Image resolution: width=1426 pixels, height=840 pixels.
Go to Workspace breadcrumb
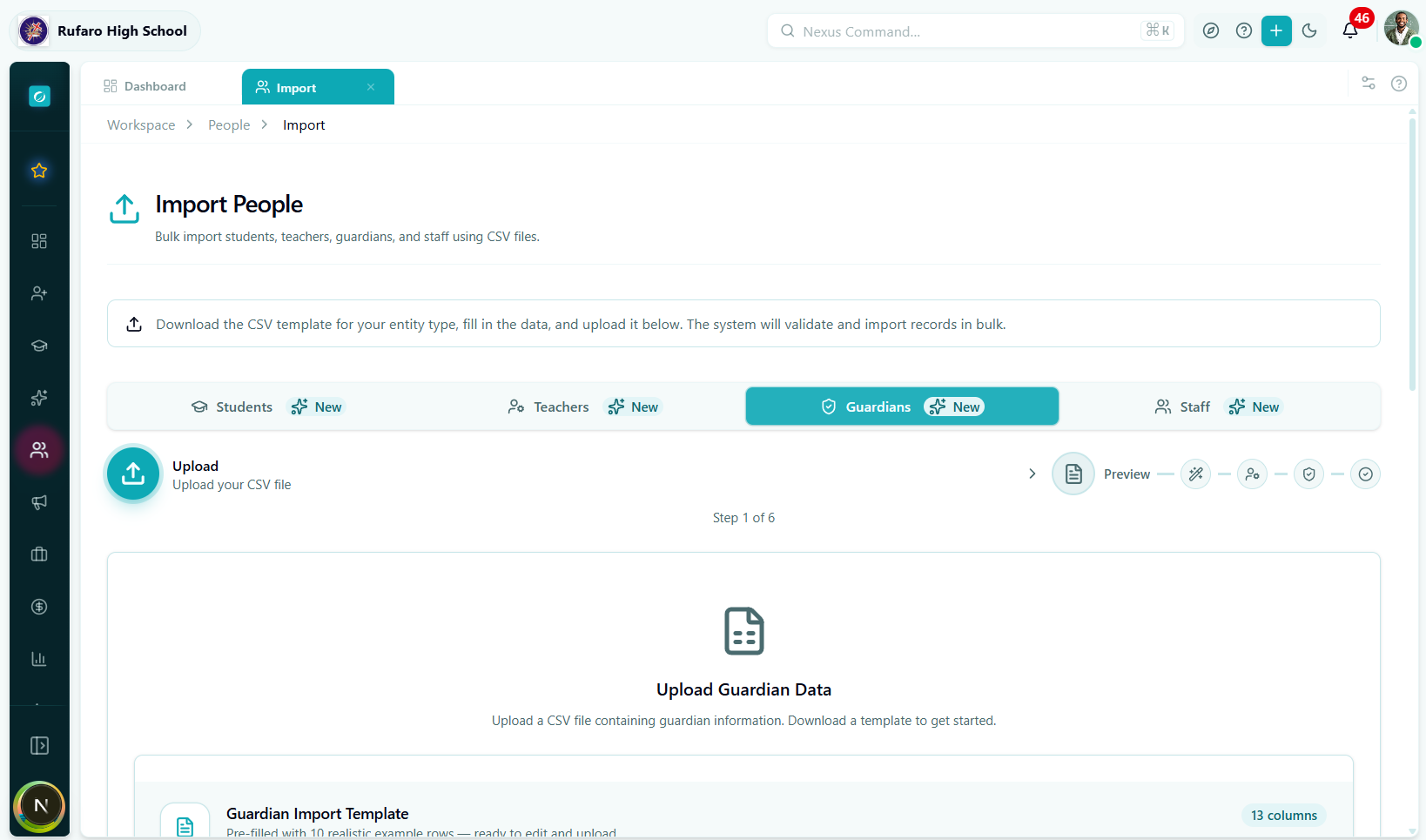pyautogui.click(x=141, y=125)
